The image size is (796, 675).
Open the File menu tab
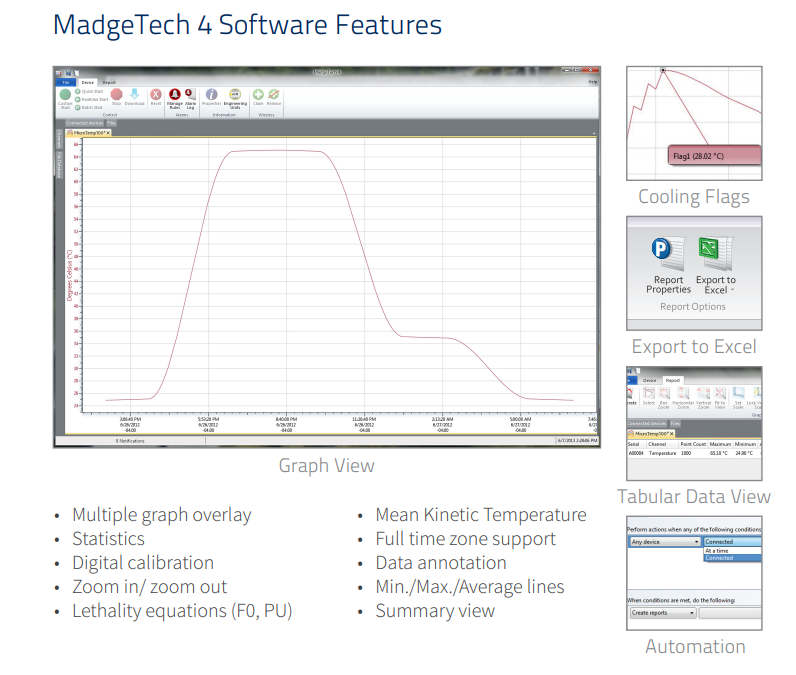coord(67,82)
